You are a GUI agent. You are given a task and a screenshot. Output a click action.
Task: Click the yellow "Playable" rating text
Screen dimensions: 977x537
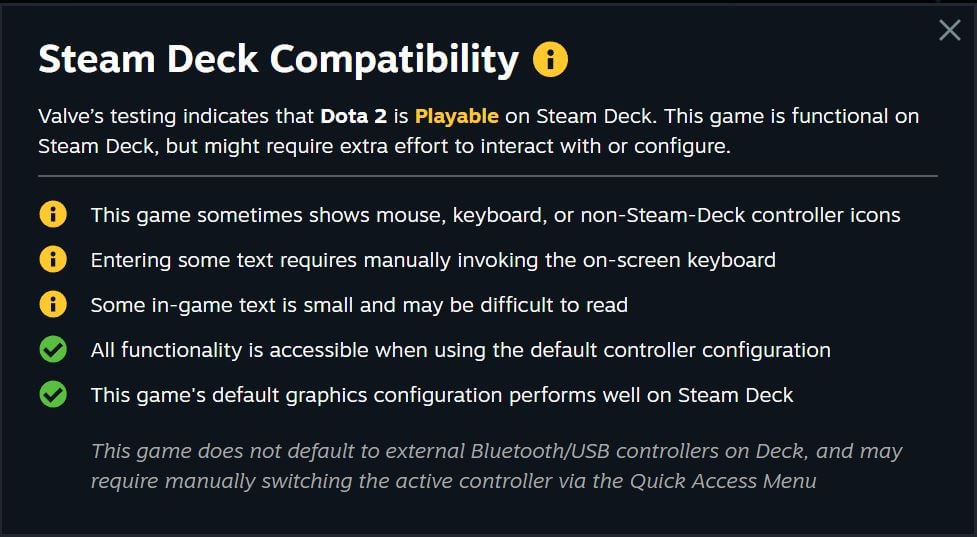point(456,116)
